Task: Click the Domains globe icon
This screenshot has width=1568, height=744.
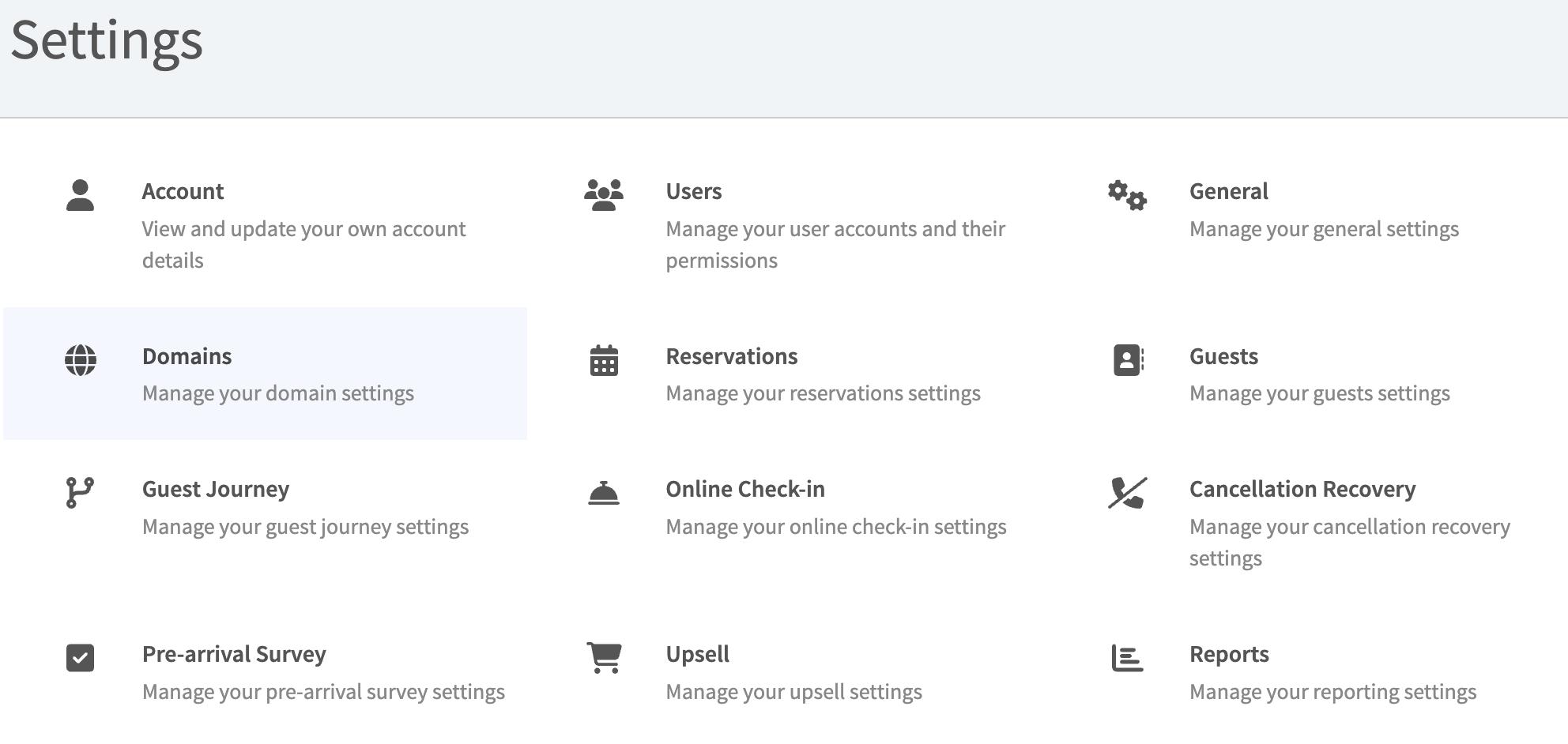Action: pos(80,360)
